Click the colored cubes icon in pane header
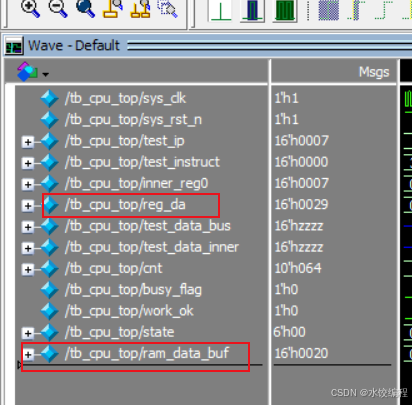The width and height of the screenshot is (412, 405). [x=27, y=72]
